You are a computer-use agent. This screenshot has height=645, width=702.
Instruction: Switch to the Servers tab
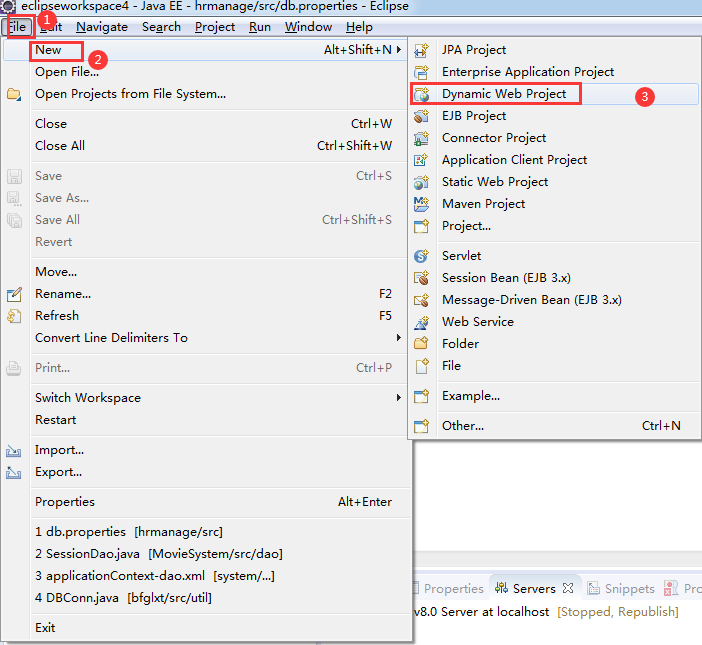534,588
